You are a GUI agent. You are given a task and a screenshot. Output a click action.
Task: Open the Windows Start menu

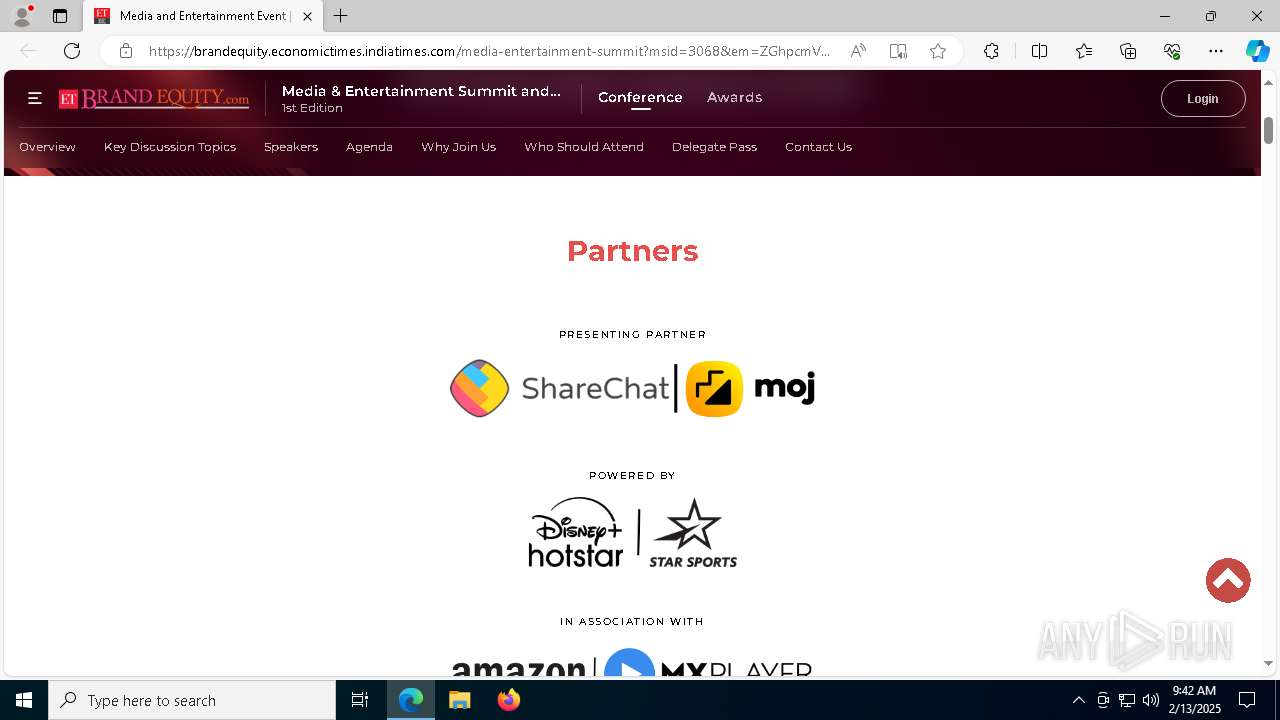tap(24, 700)
